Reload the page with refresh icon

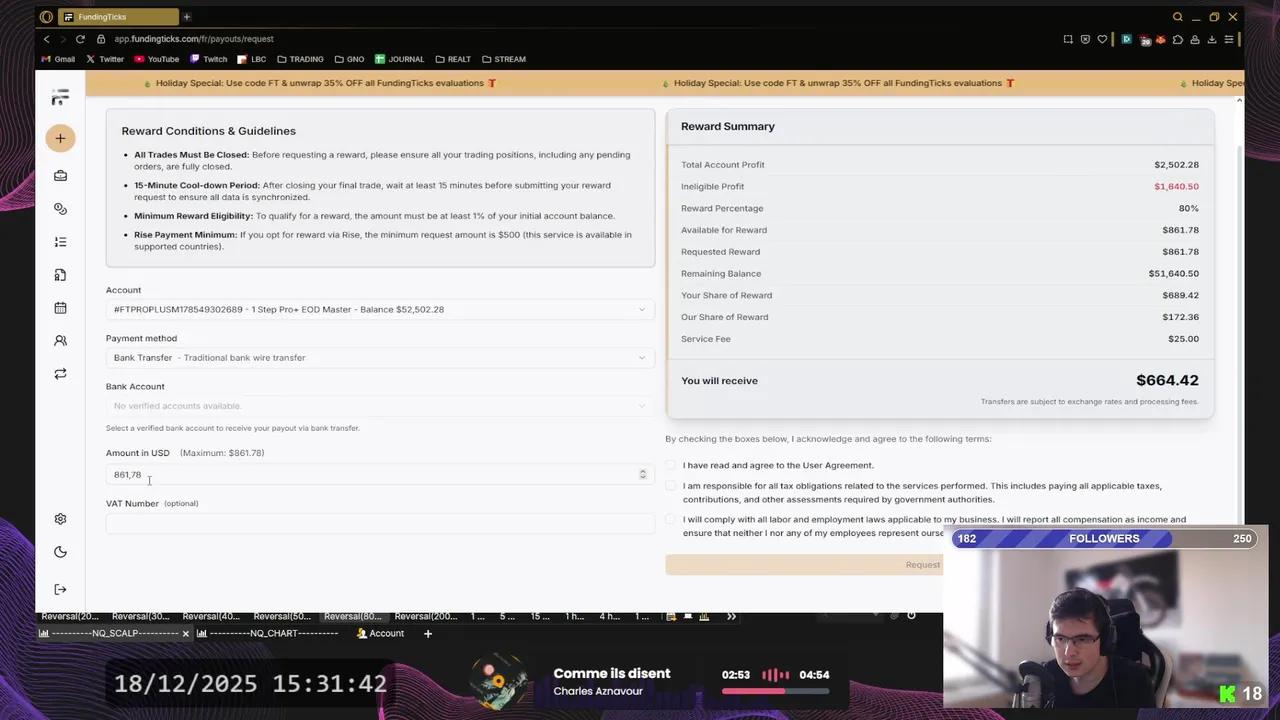pyautogui.click(x=80, y=39)
